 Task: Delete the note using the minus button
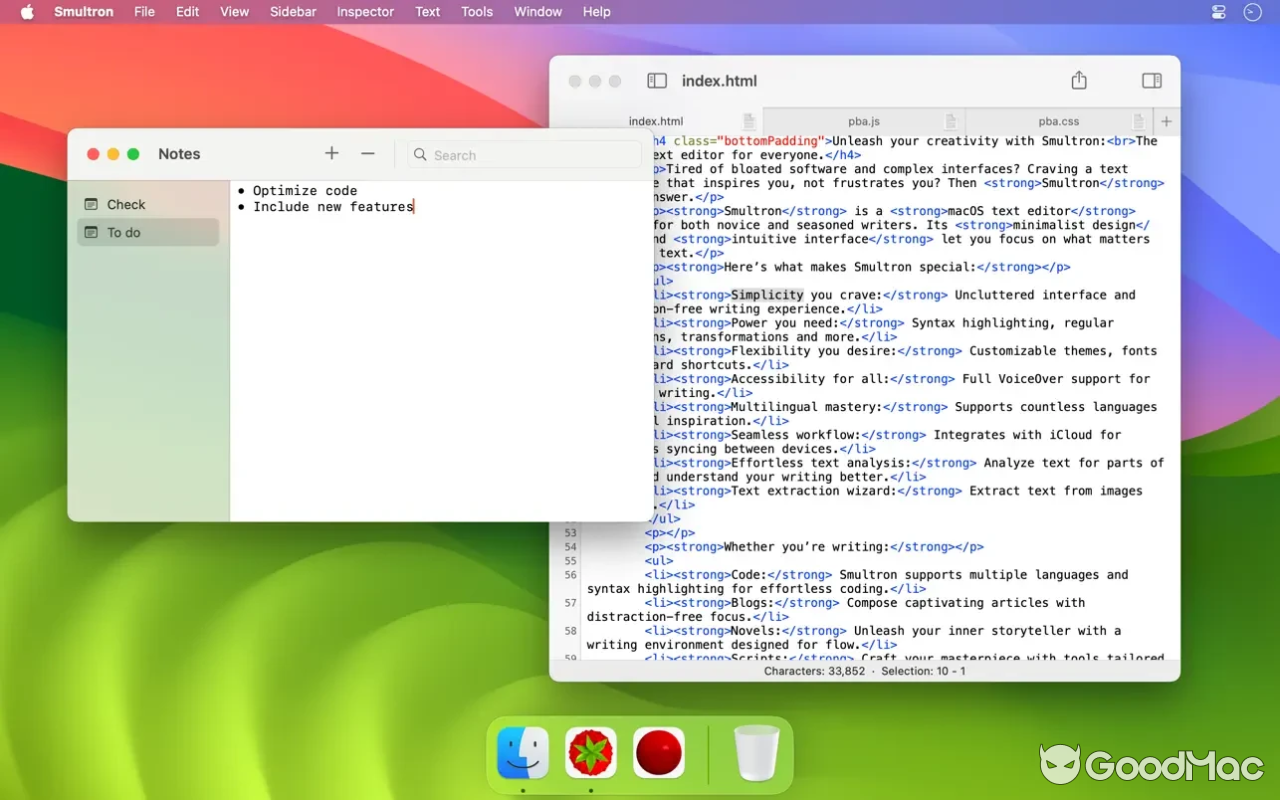tap(367, 154)
